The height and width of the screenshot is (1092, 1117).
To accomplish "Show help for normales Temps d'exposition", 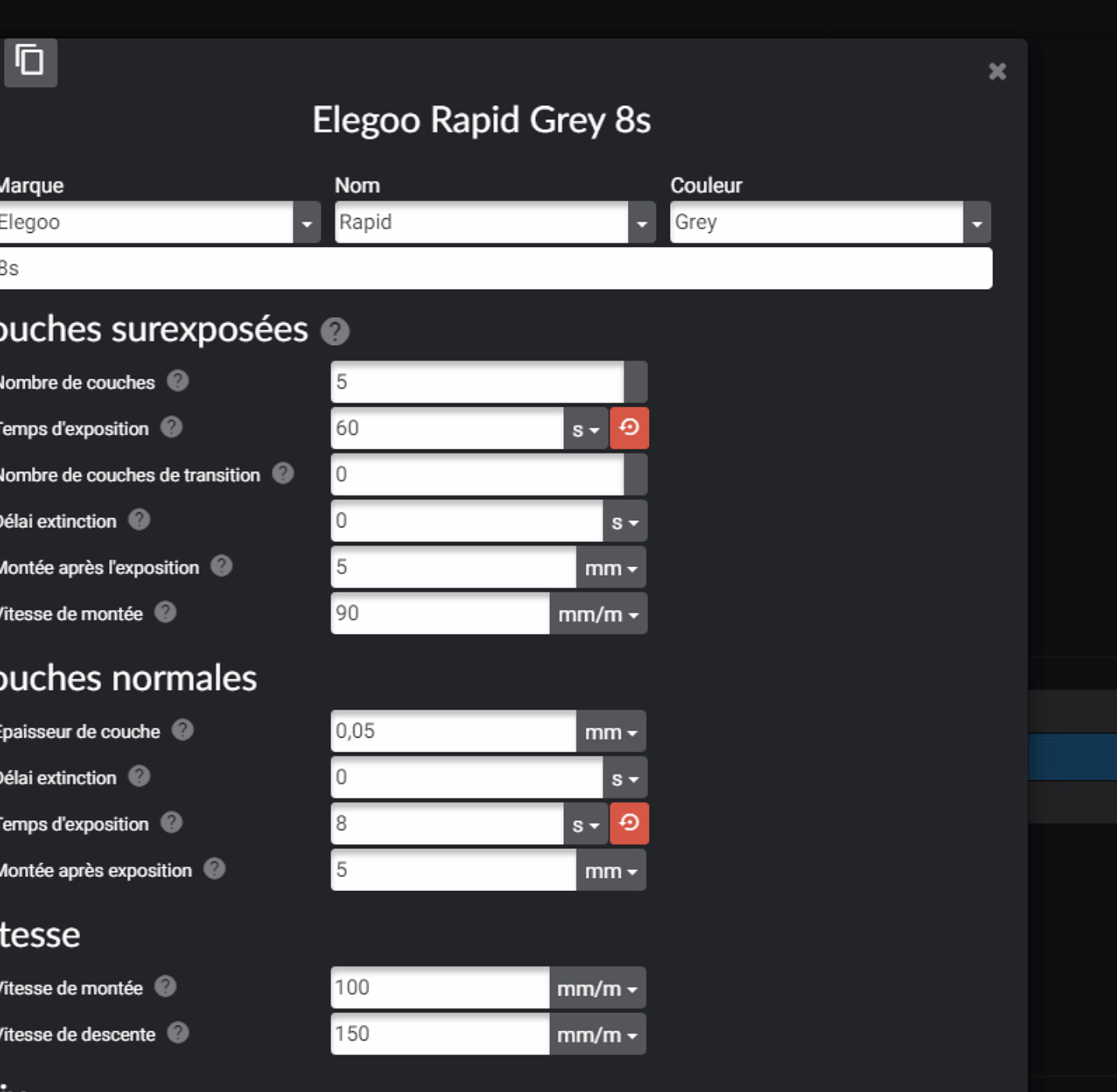I will tap(171, 823).
